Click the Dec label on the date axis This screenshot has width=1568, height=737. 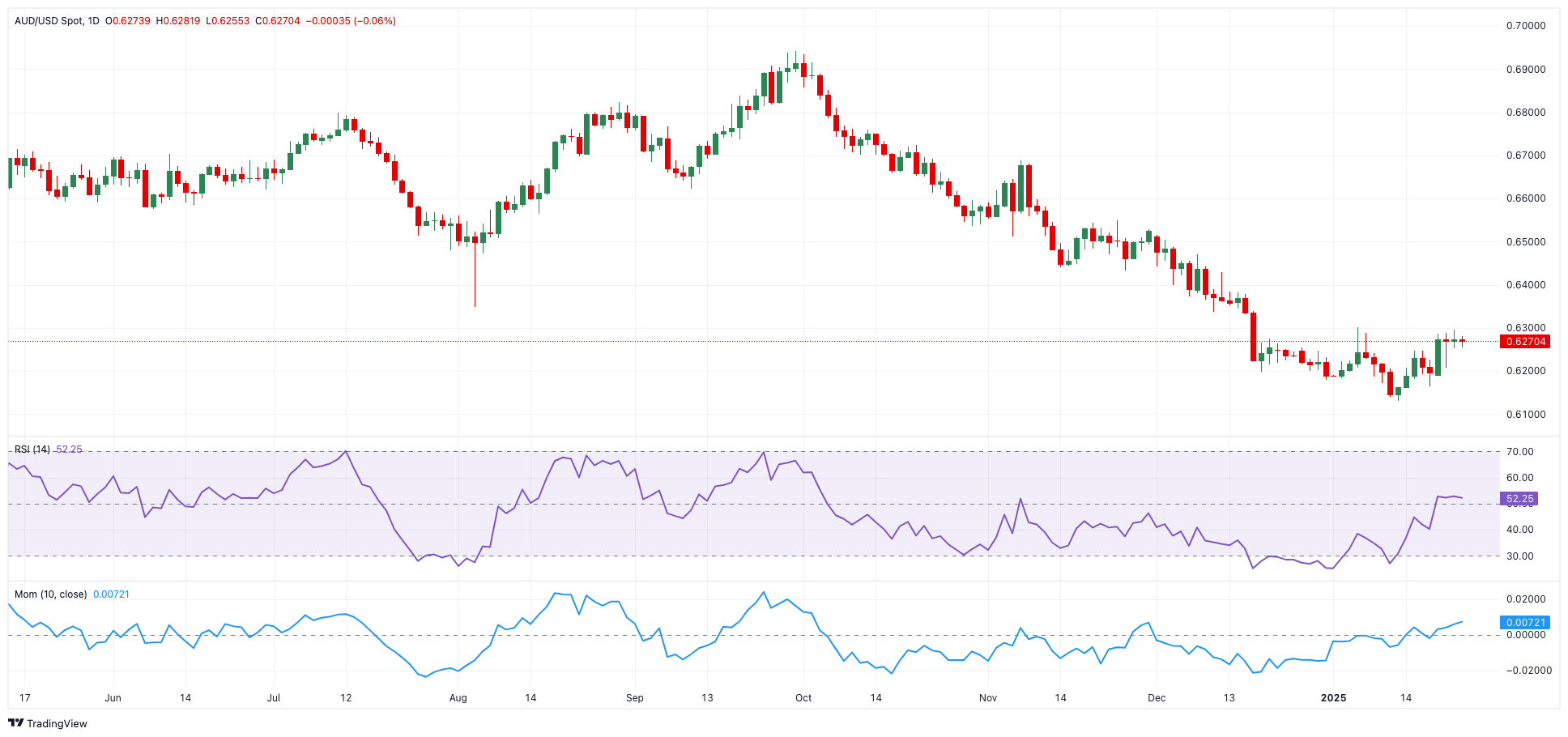[1156, 697]
